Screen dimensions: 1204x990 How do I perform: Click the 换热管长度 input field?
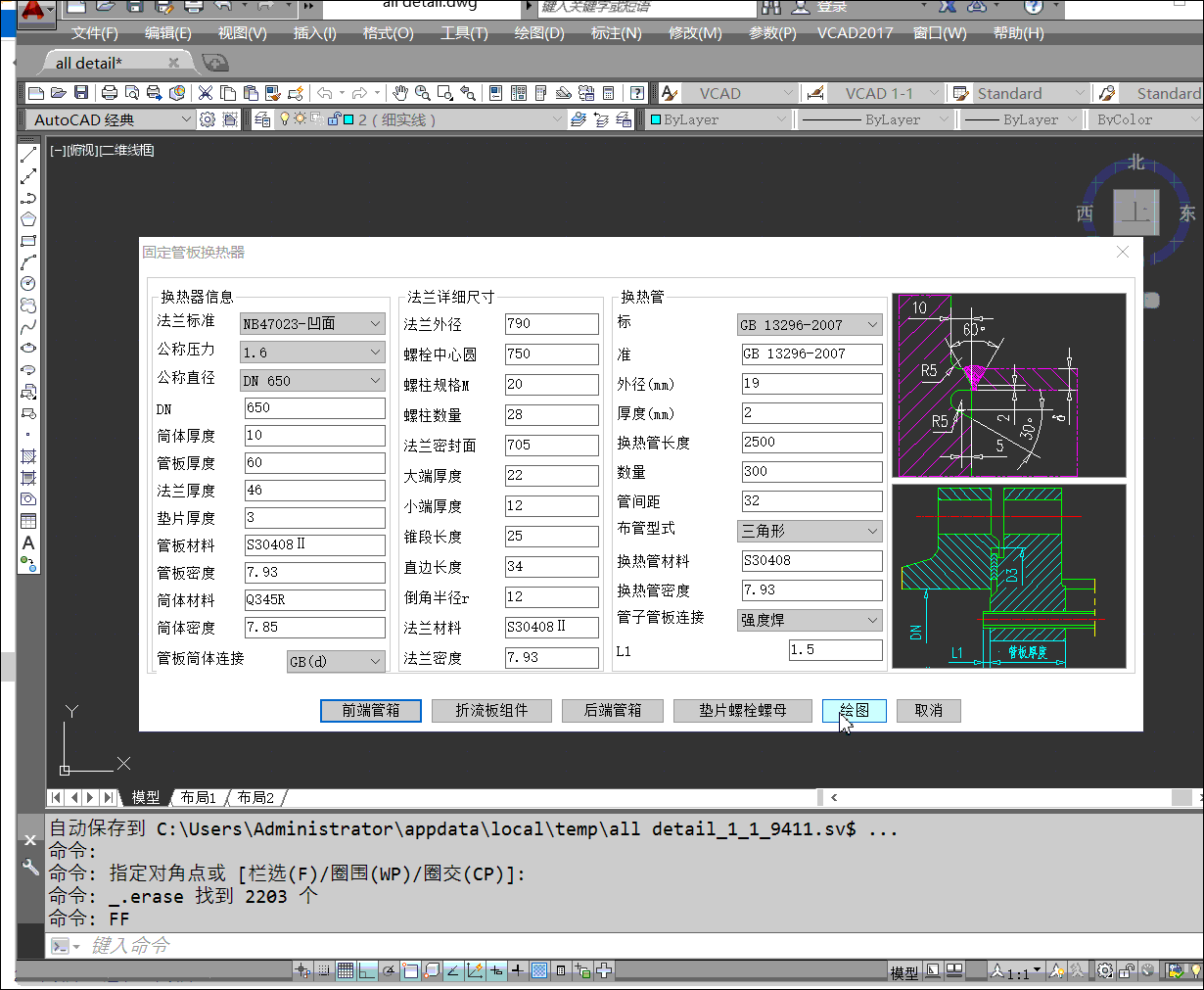click(811, 443)
